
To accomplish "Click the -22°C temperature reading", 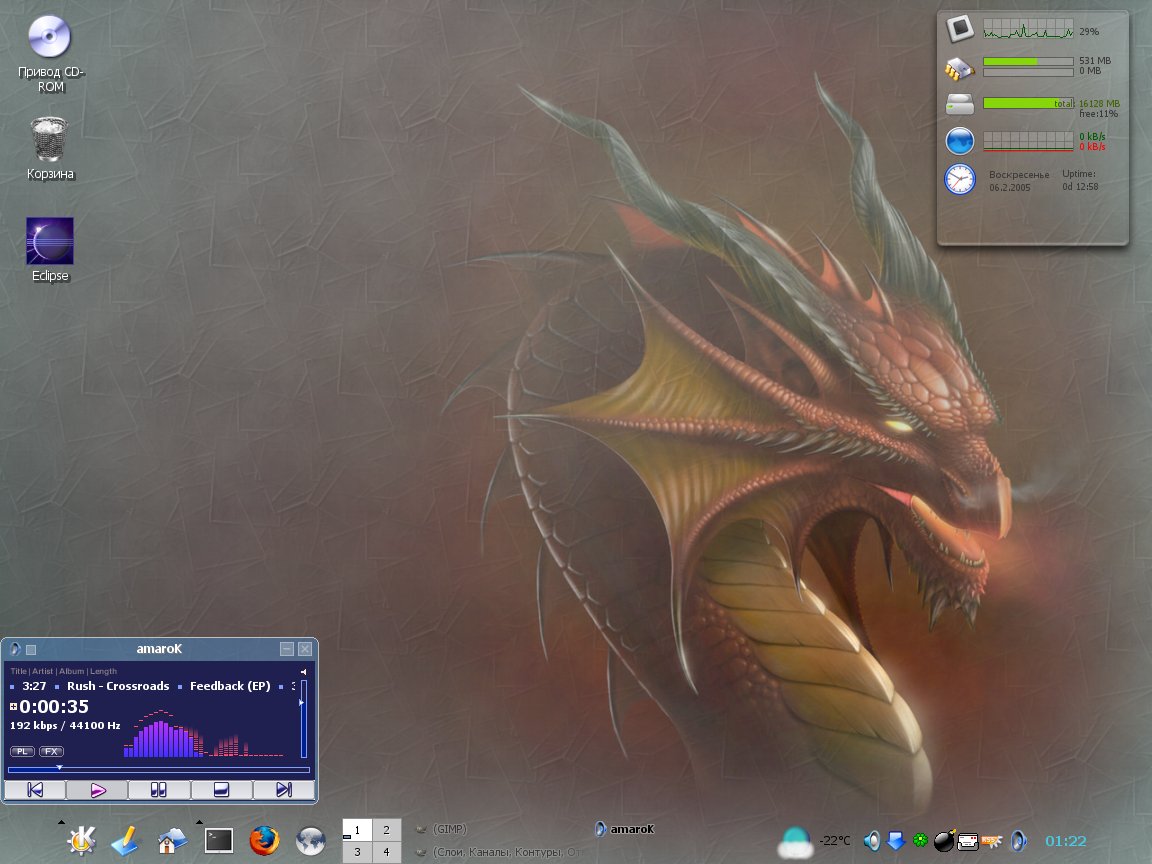I will pos(835,840).
